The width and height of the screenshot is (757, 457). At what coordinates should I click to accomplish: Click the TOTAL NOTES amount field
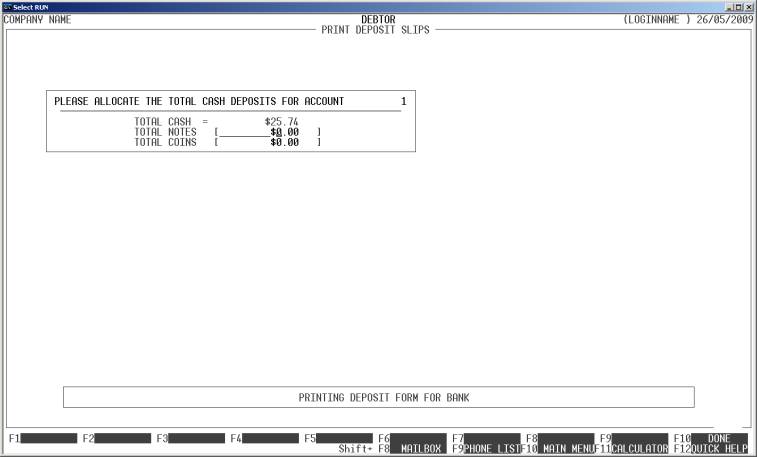pos(267,132)
